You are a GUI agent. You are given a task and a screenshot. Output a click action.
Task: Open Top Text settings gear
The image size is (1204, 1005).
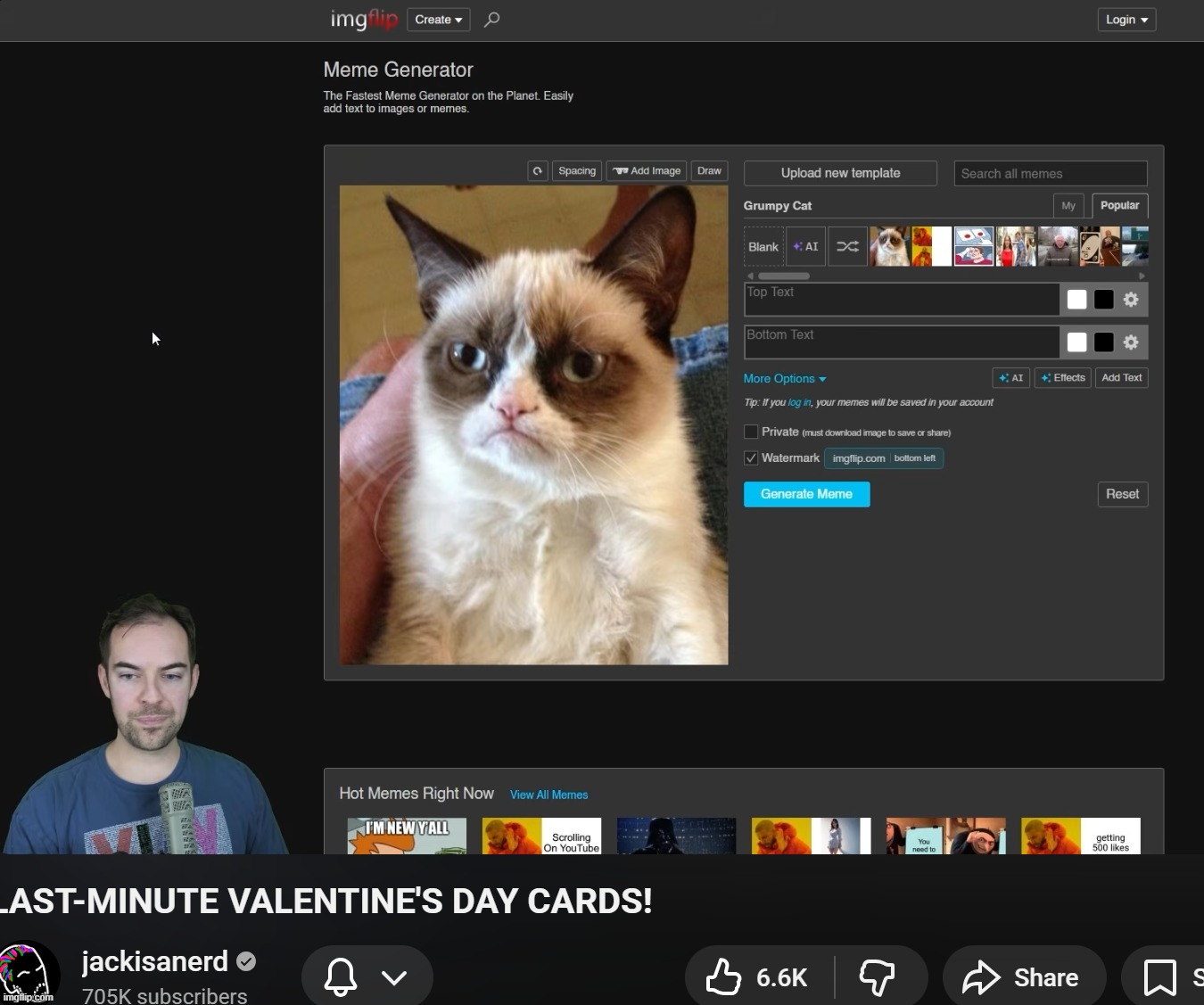1131,299
